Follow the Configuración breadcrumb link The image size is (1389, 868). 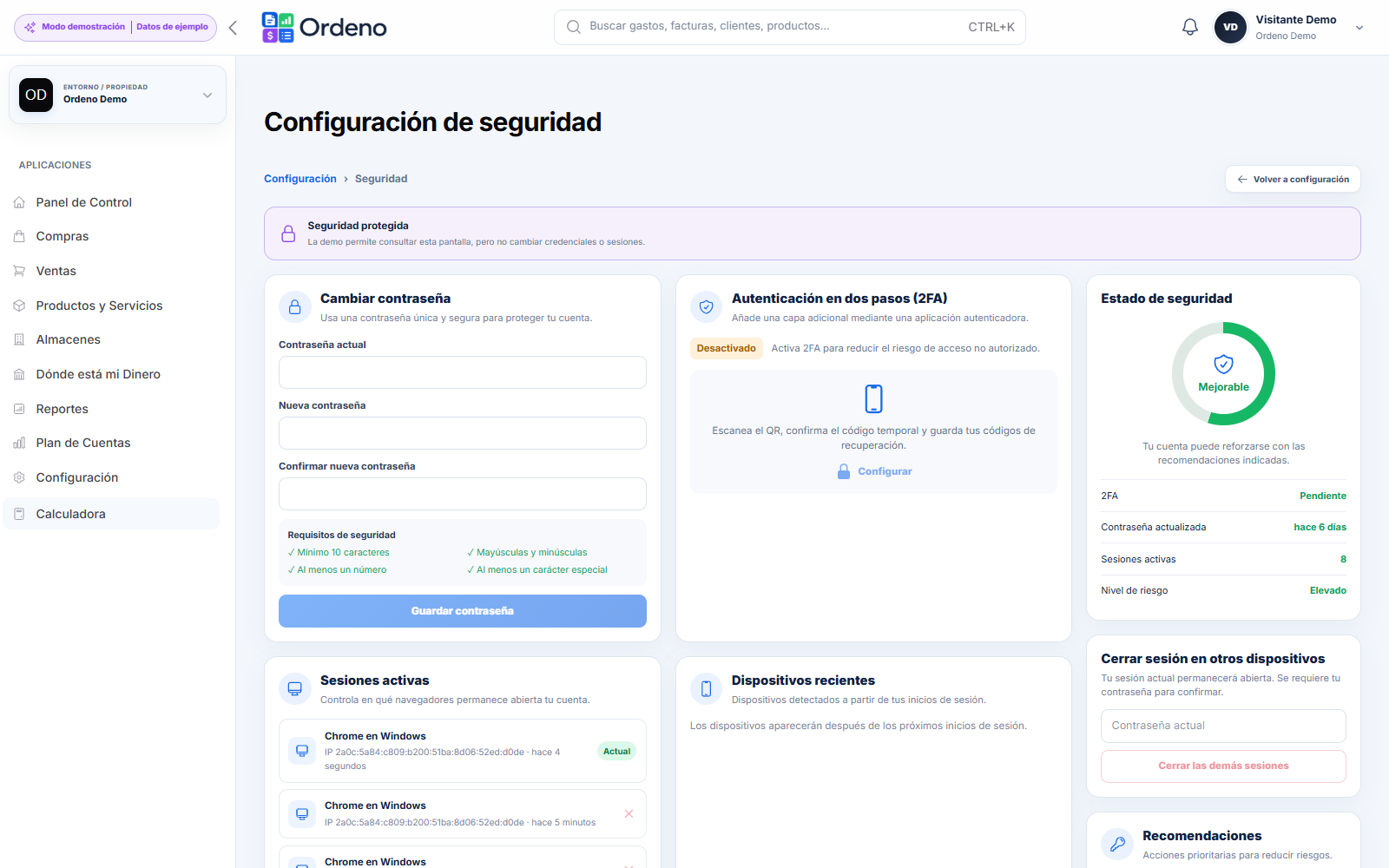click(x=300, y=179)
